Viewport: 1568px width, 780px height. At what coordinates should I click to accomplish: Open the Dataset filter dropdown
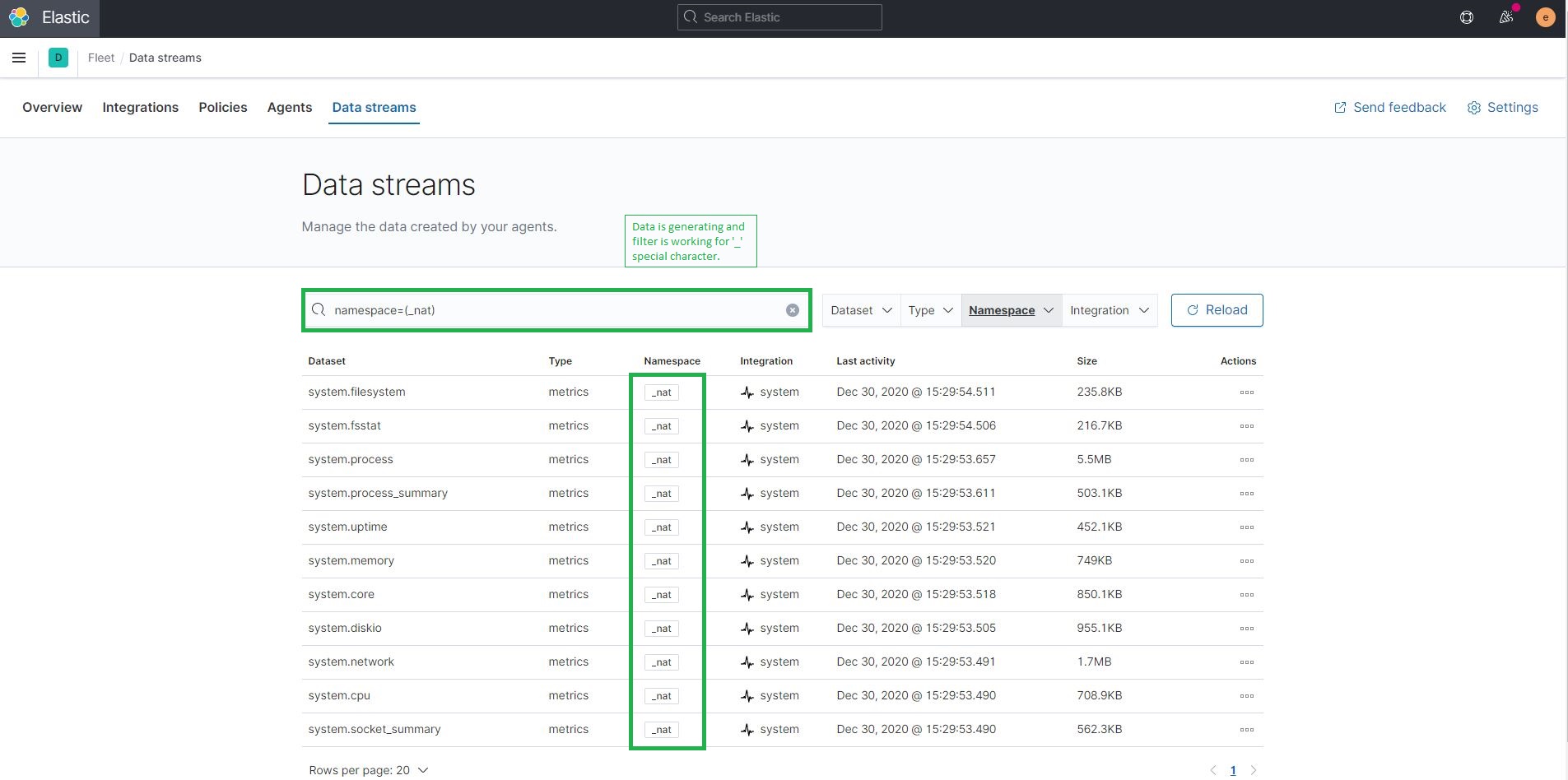point(859,310)
